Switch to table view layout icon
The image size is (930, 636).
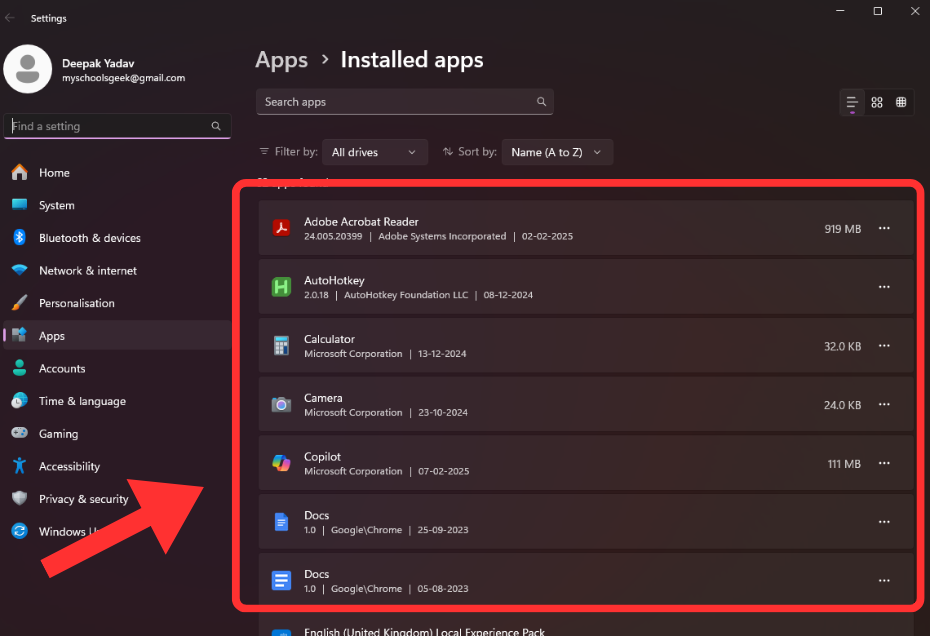[x=901, y=102]
